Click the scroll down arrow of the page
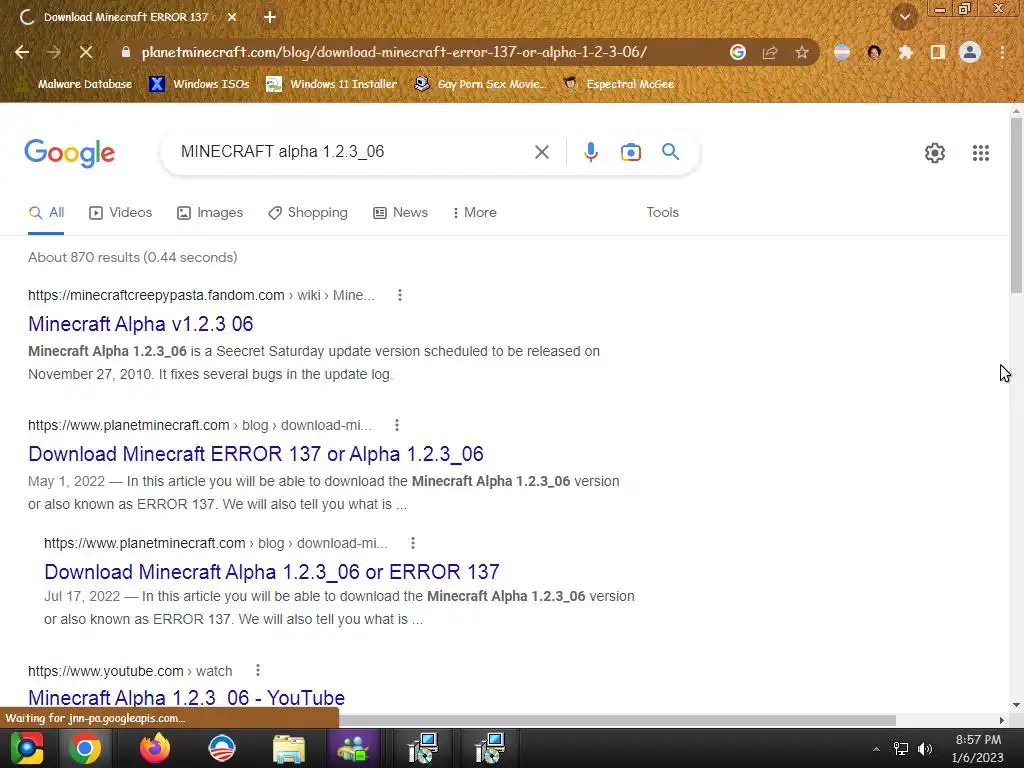Image resolution: width=1024 pixels, height=768 pixels. (1016, 705)
